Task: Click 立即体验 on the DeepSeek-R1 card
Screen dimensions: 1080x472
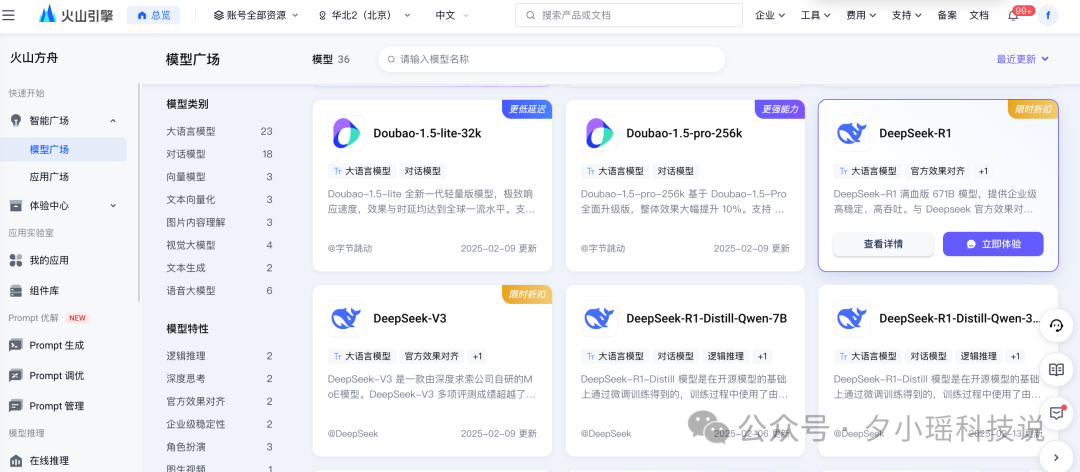Action: pos(993,244)
